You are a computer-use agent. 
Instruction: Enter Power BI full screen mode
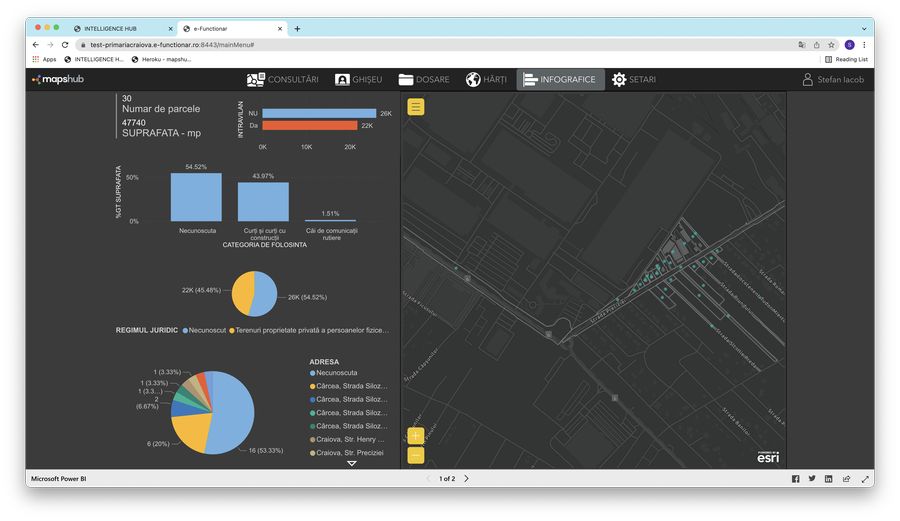click(x=865, y=479)
